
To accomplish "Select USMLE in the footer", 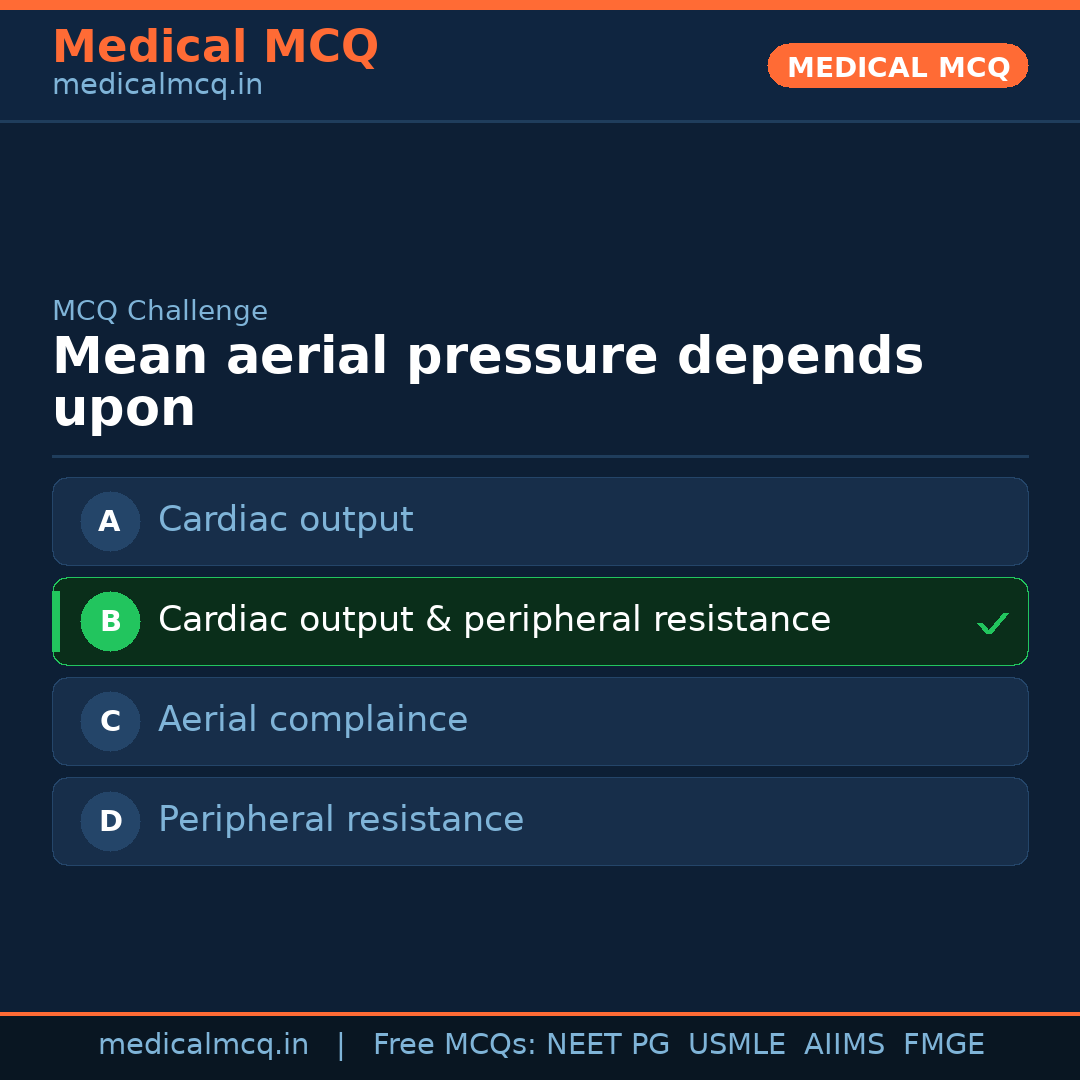I will click(736, 1045).
